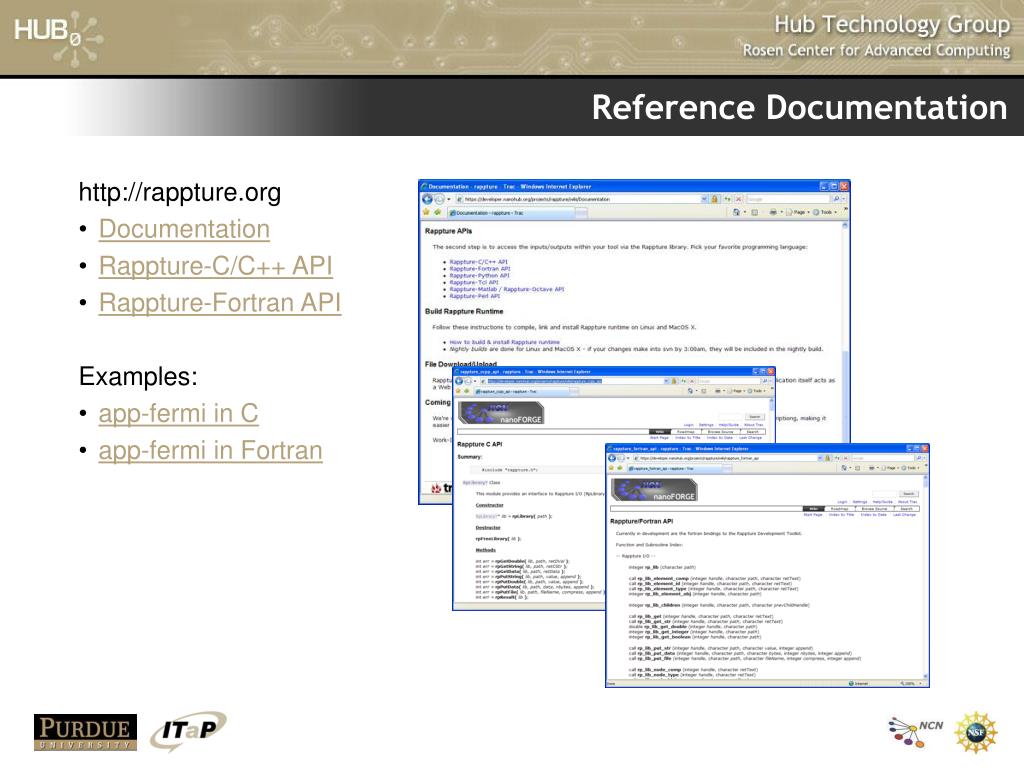Image resolution: width=1024 pixels, height=768 pixels.
Task: Select 'rappture_fortran_api' tab in Fortran window
Action: click(675, 469)
